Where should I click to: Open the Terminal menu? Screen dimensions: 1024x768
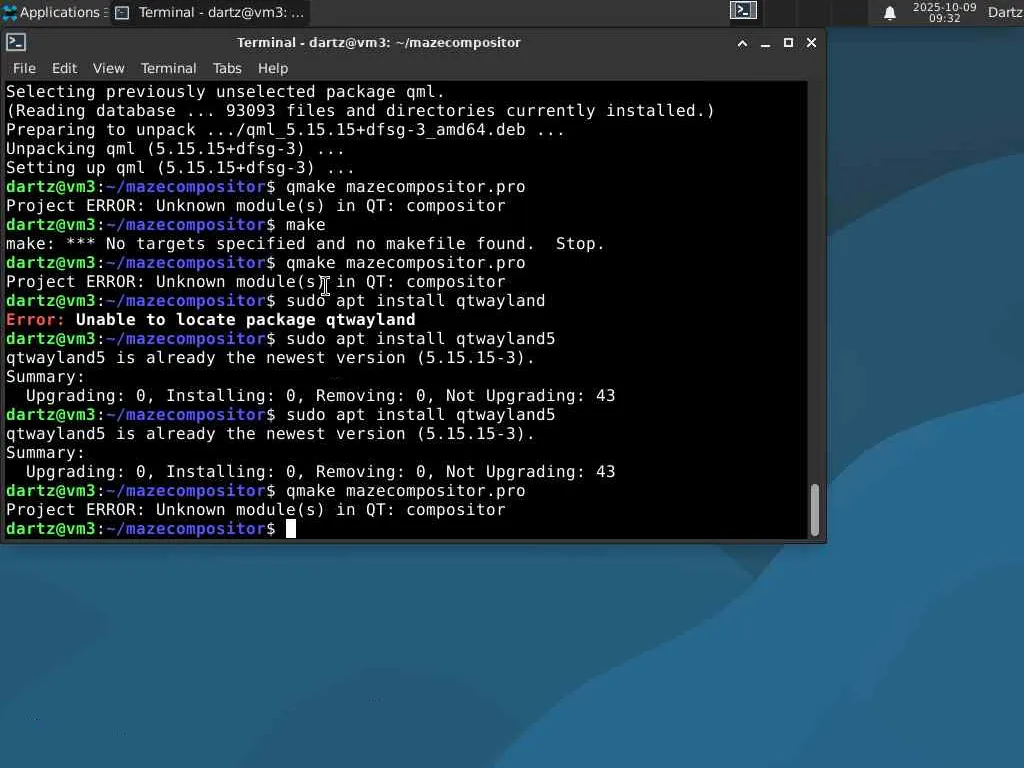[x=168, y=68]
